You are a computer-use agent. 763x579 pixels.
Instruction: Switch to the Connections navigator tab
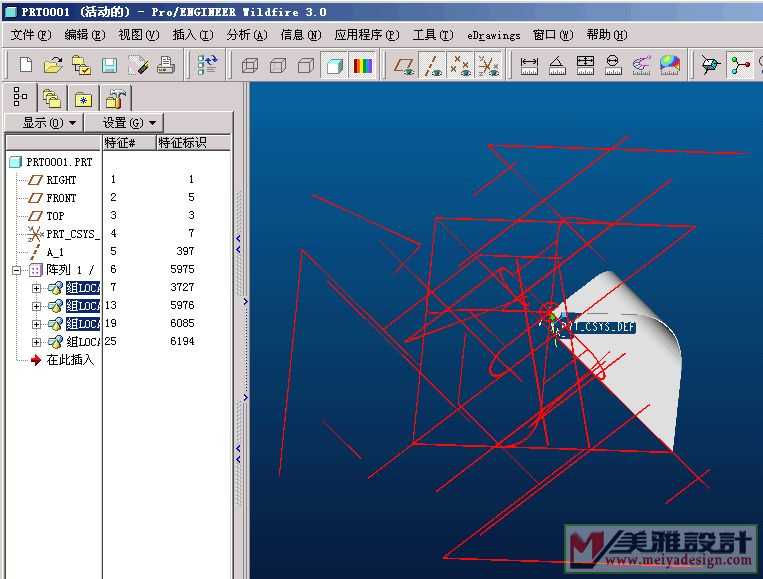point(115,99)
